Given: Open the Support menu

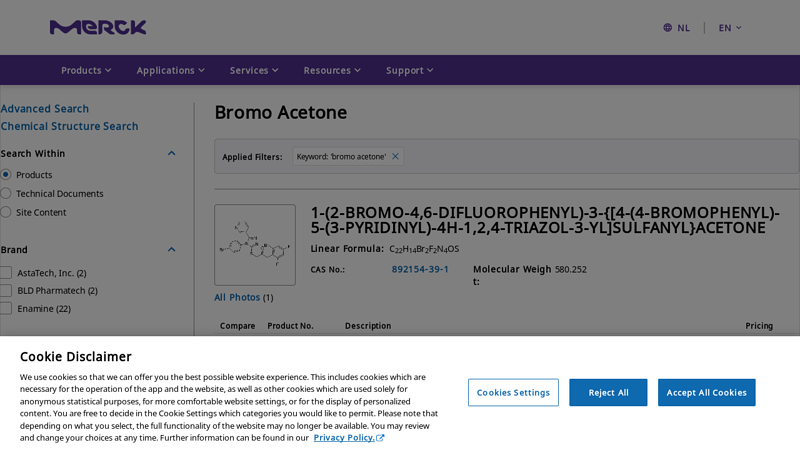Looking at the screenshot, I should coord(409,70).
